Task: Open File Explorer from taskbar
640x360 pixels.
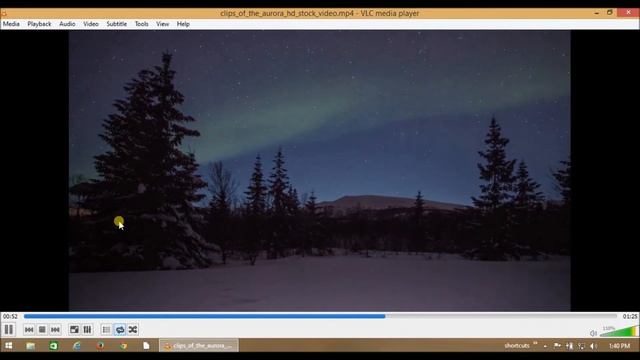Action: [x=31, y=346]
